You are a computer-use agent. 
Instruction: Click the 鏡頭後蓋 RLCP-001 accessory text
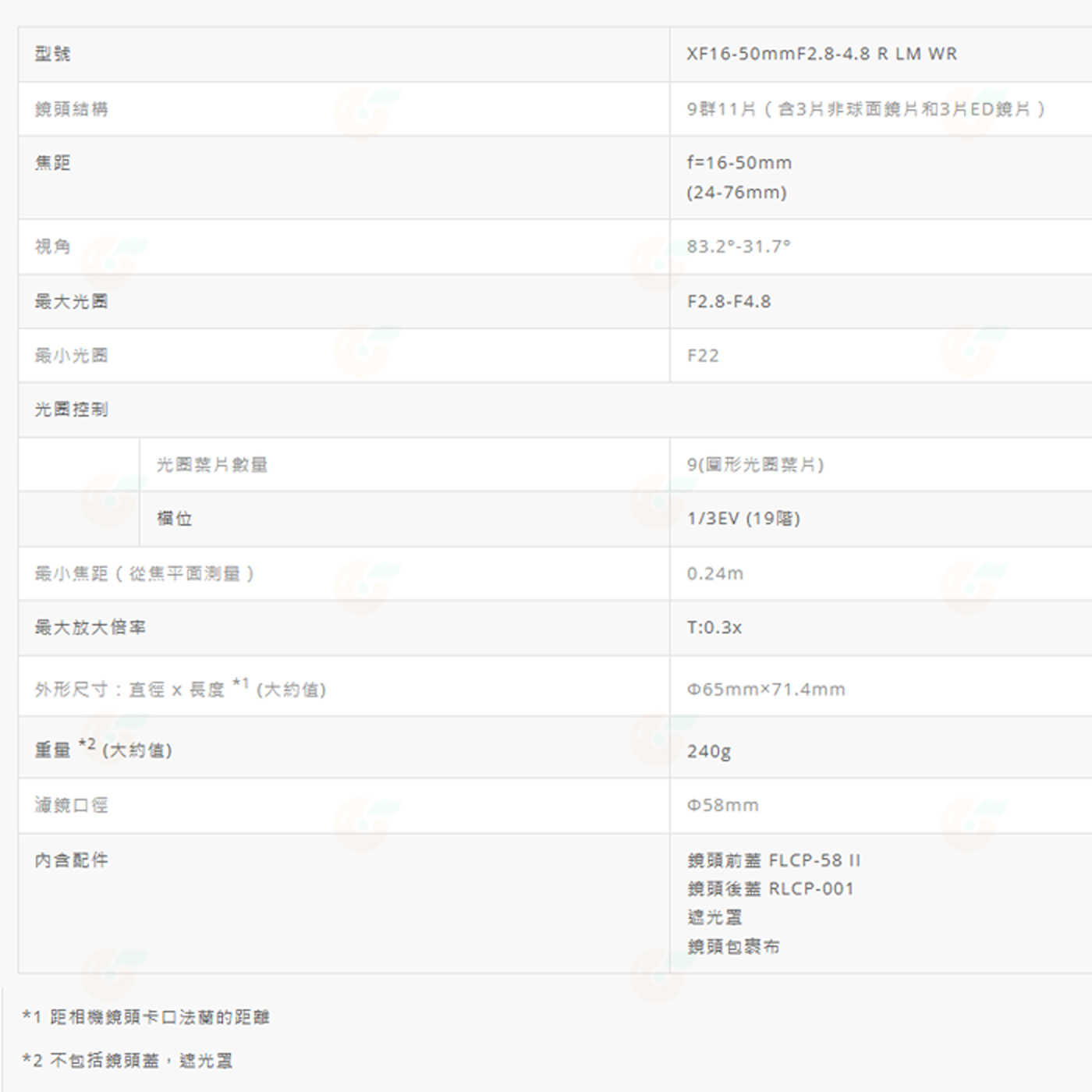point(771,888)
